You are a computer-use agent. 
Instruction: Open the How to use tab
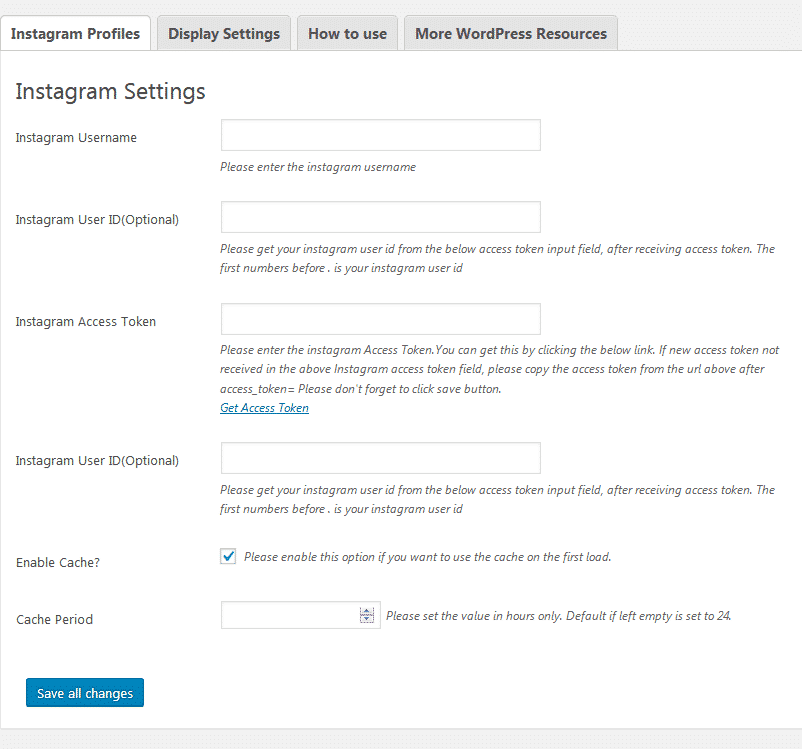click(347, 33)
